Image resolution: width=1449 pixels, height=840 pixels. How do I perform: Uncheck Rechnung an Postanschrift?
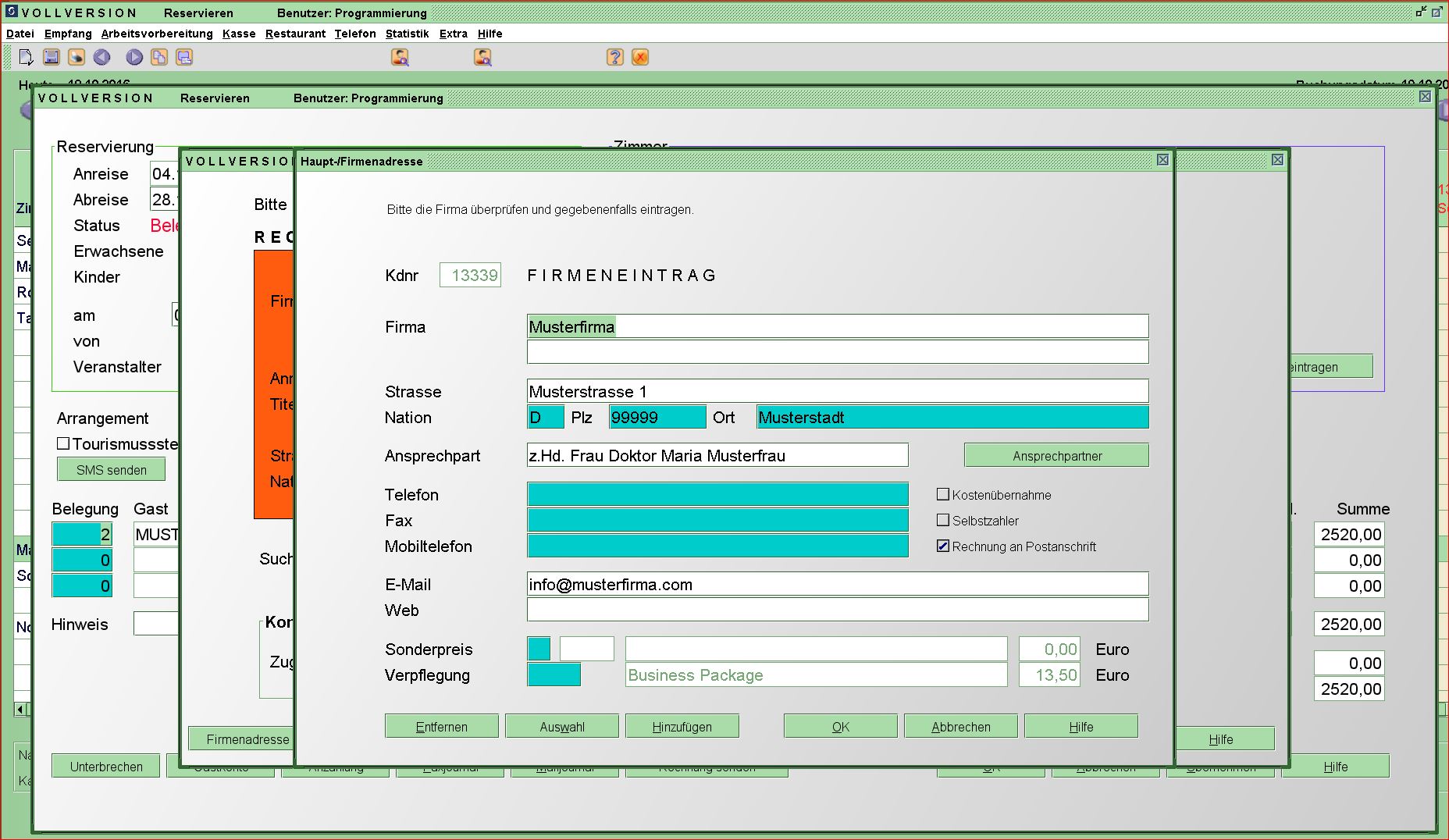click(x=943, y=546)
